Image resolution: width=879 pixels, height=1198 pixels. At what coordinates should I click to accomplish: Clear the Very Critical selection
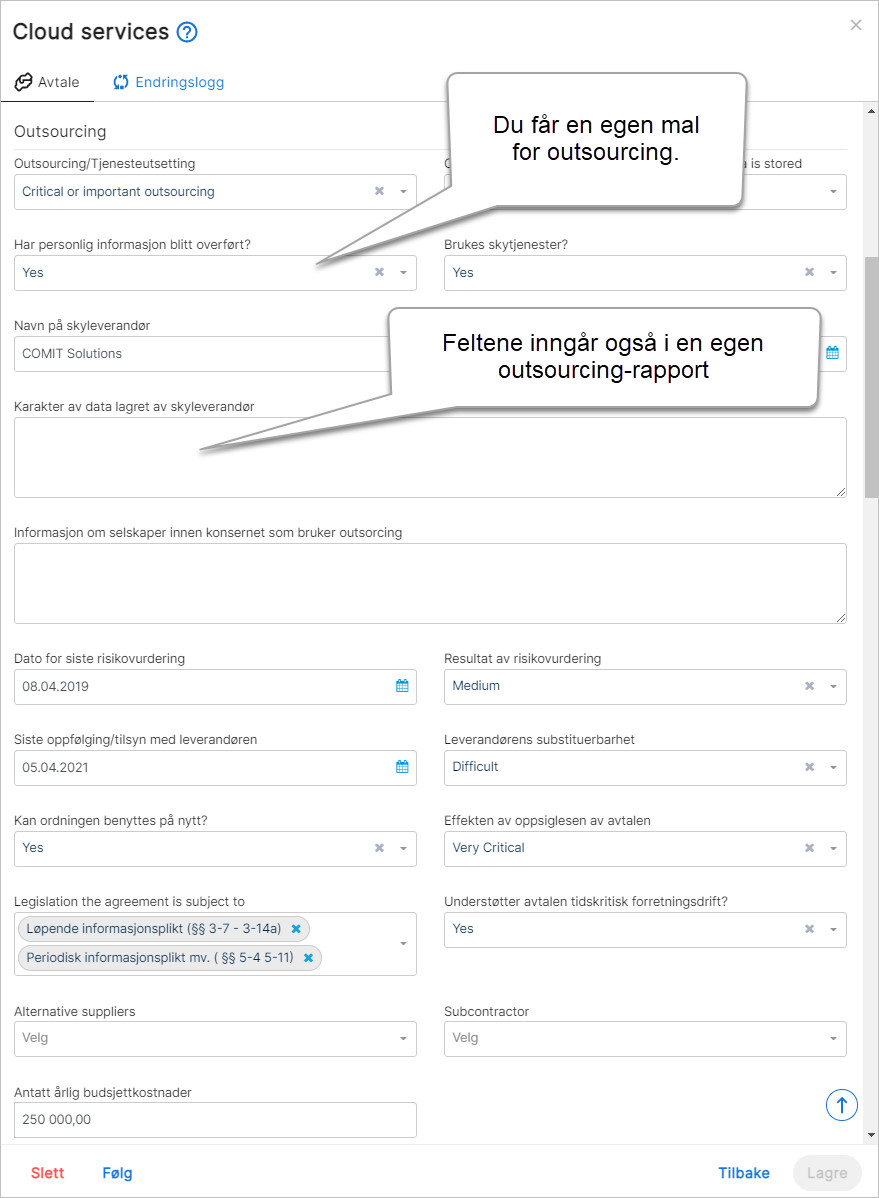[809, 848]
